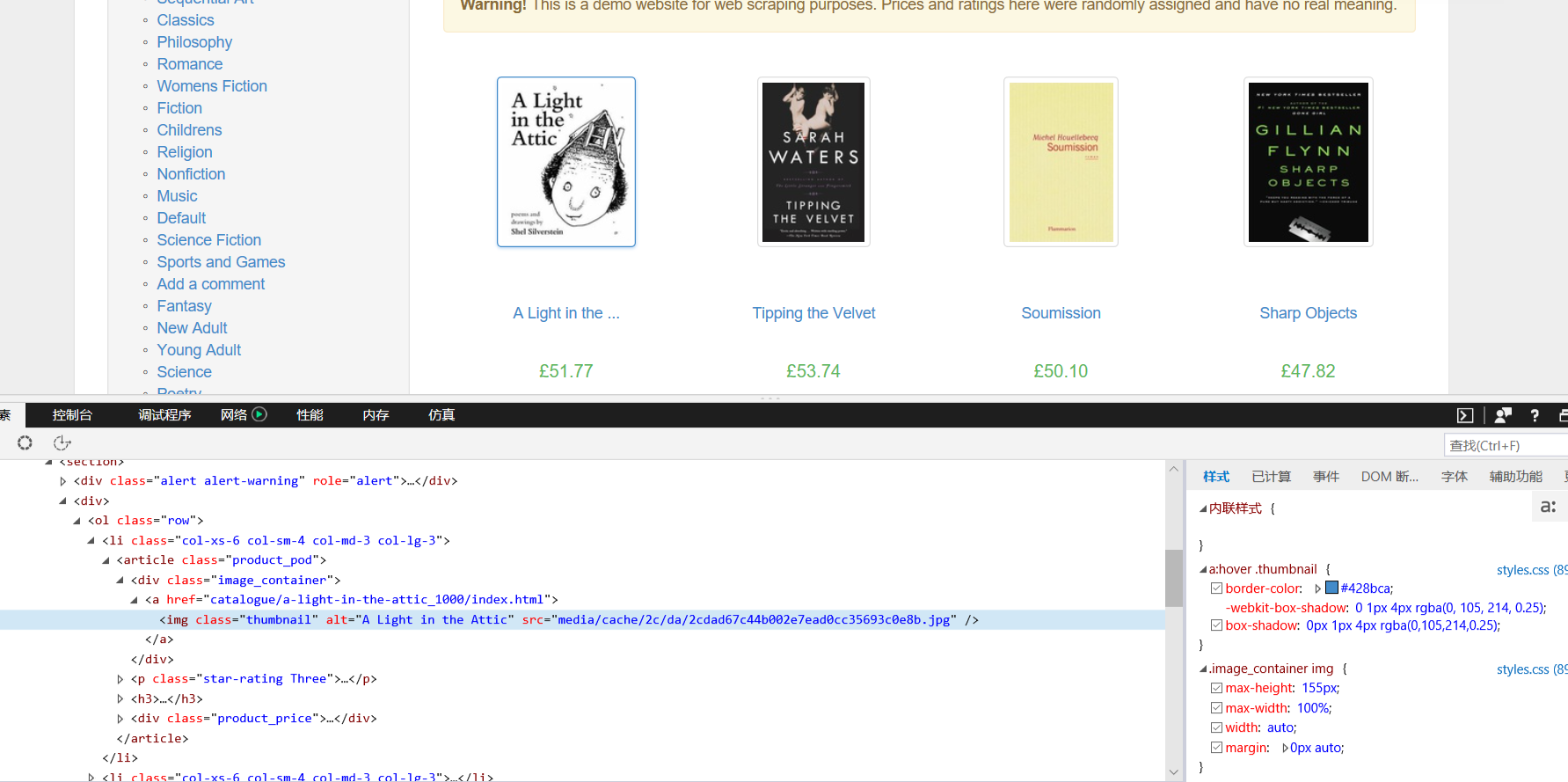Uncheck the border-color property checkbox

coord(1217,588)
